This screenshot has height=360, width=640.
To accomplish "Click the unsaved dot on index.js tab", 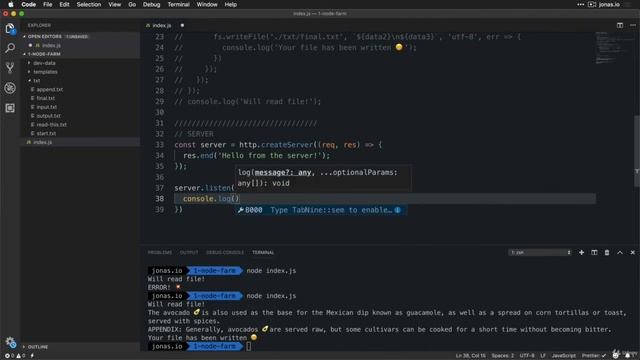I will pyautogui.click(x=182, y=25).
